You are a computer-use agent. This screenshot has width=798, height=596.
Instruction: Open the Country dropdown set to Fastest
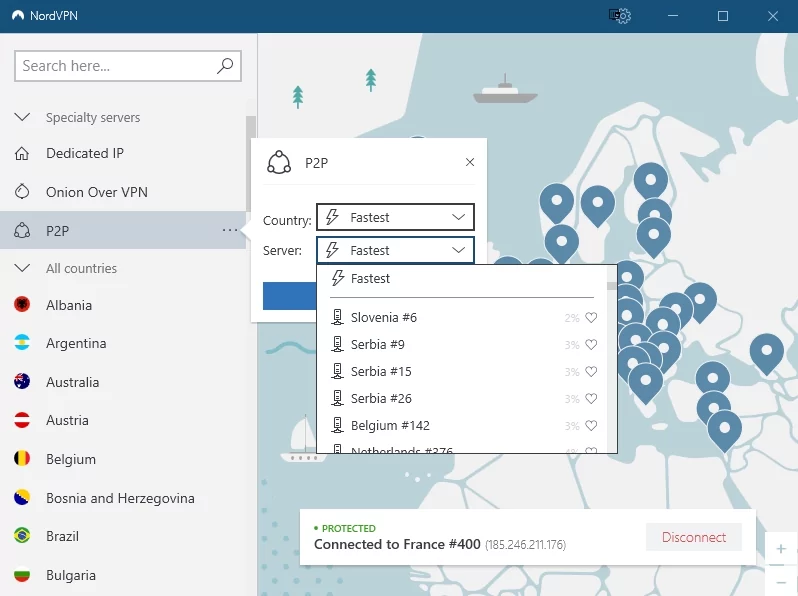(395, 217)
